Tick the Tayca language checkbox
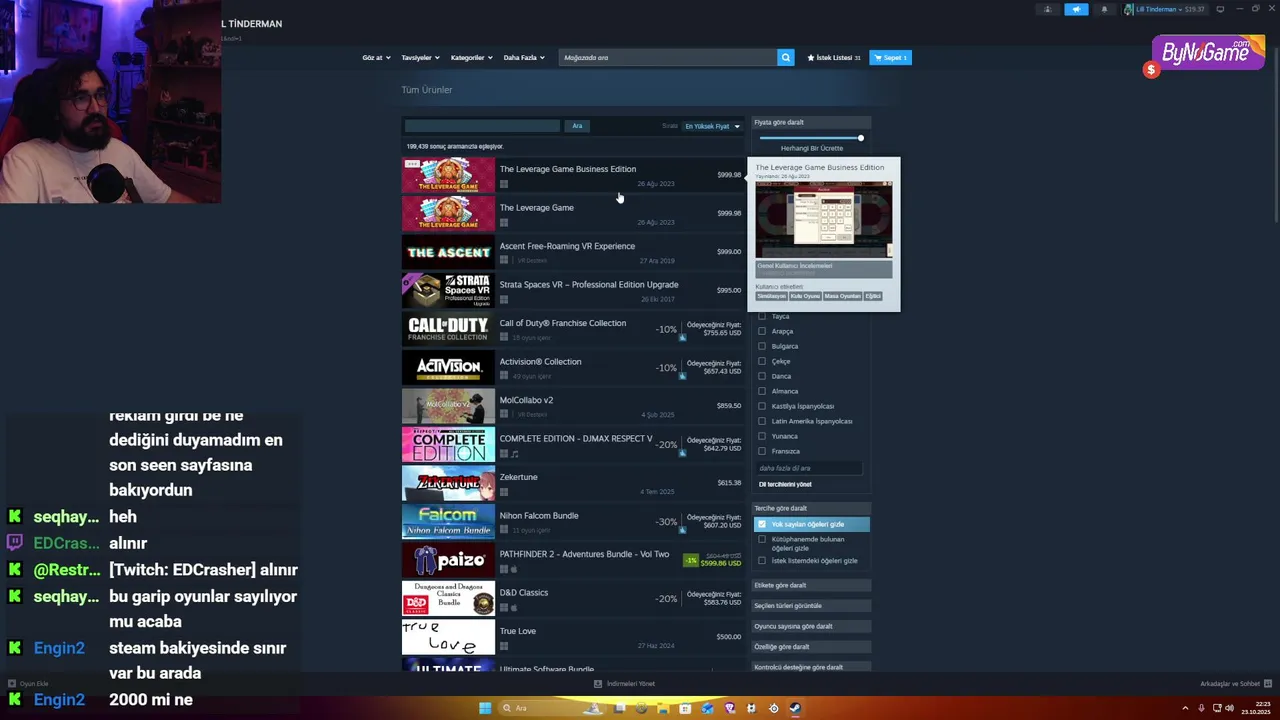Screen dimensions: 1280x720 [762, 316]
